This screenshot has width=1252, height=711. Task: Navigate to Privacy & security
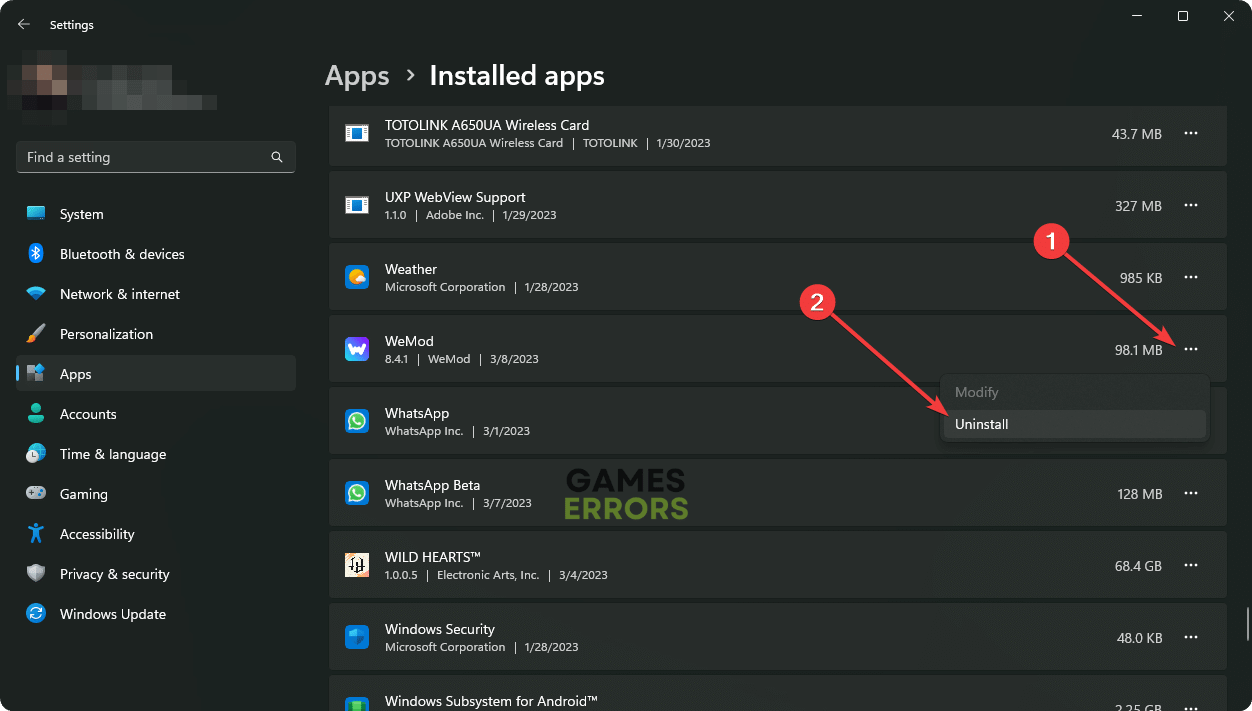pyautogui.click(x=114, y=574)
